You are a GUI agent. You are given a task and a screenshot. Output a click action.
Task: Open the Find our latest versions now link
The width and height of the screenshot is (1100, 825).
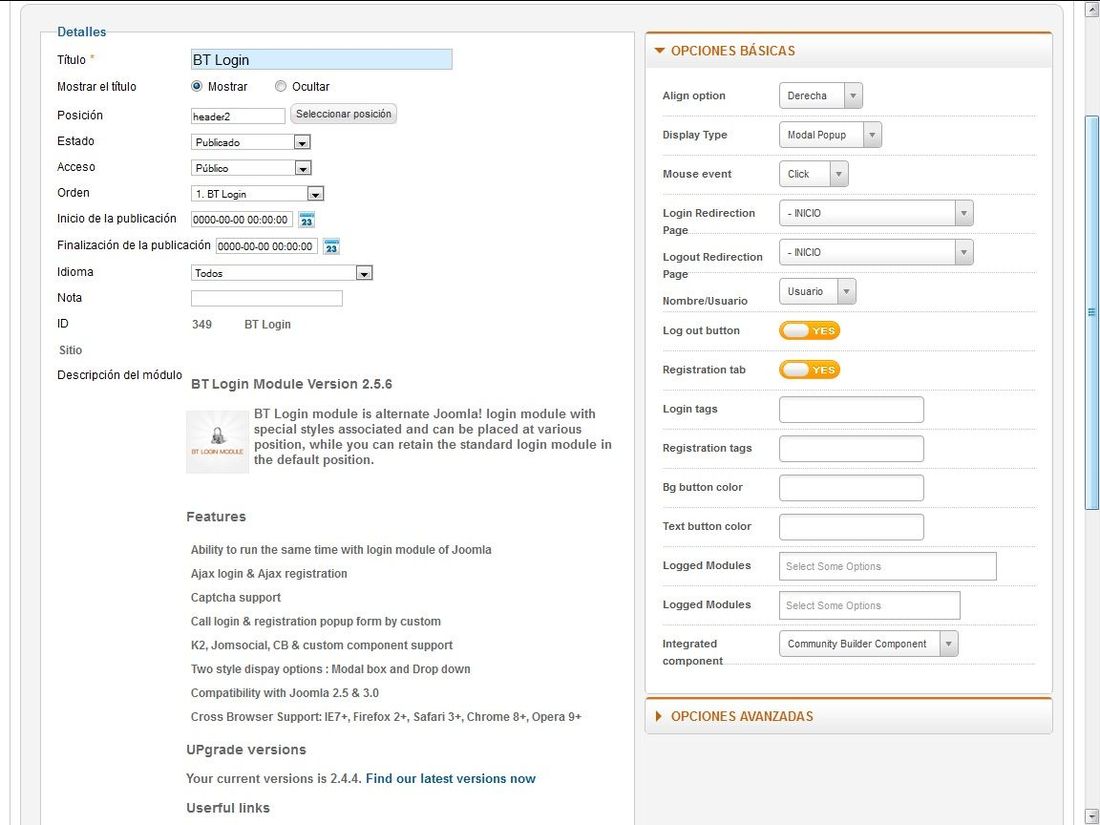[450, 779]
